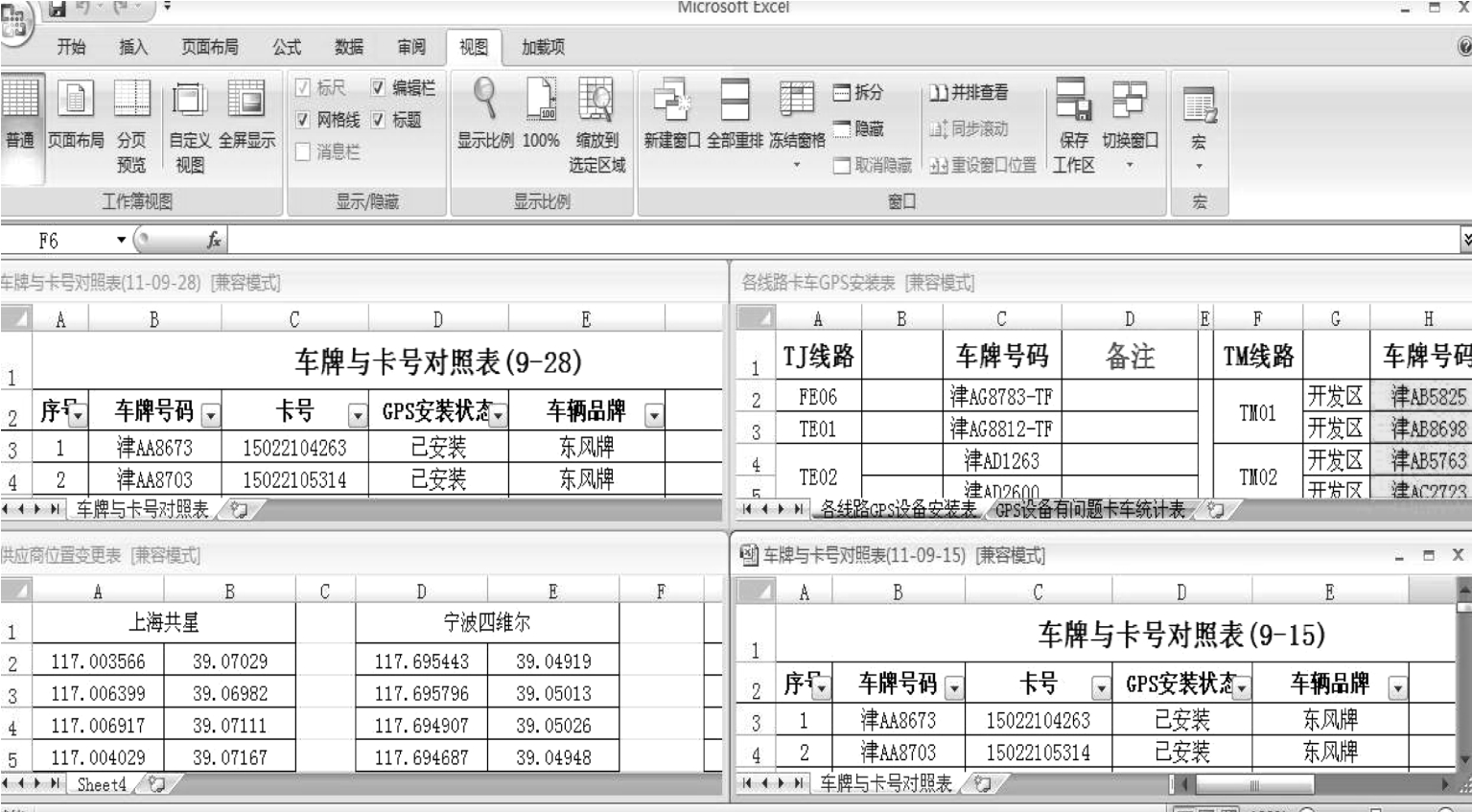Open the 数据 ribbon tab
This screenshot has width=1472, height=812.
pos(349,47)
